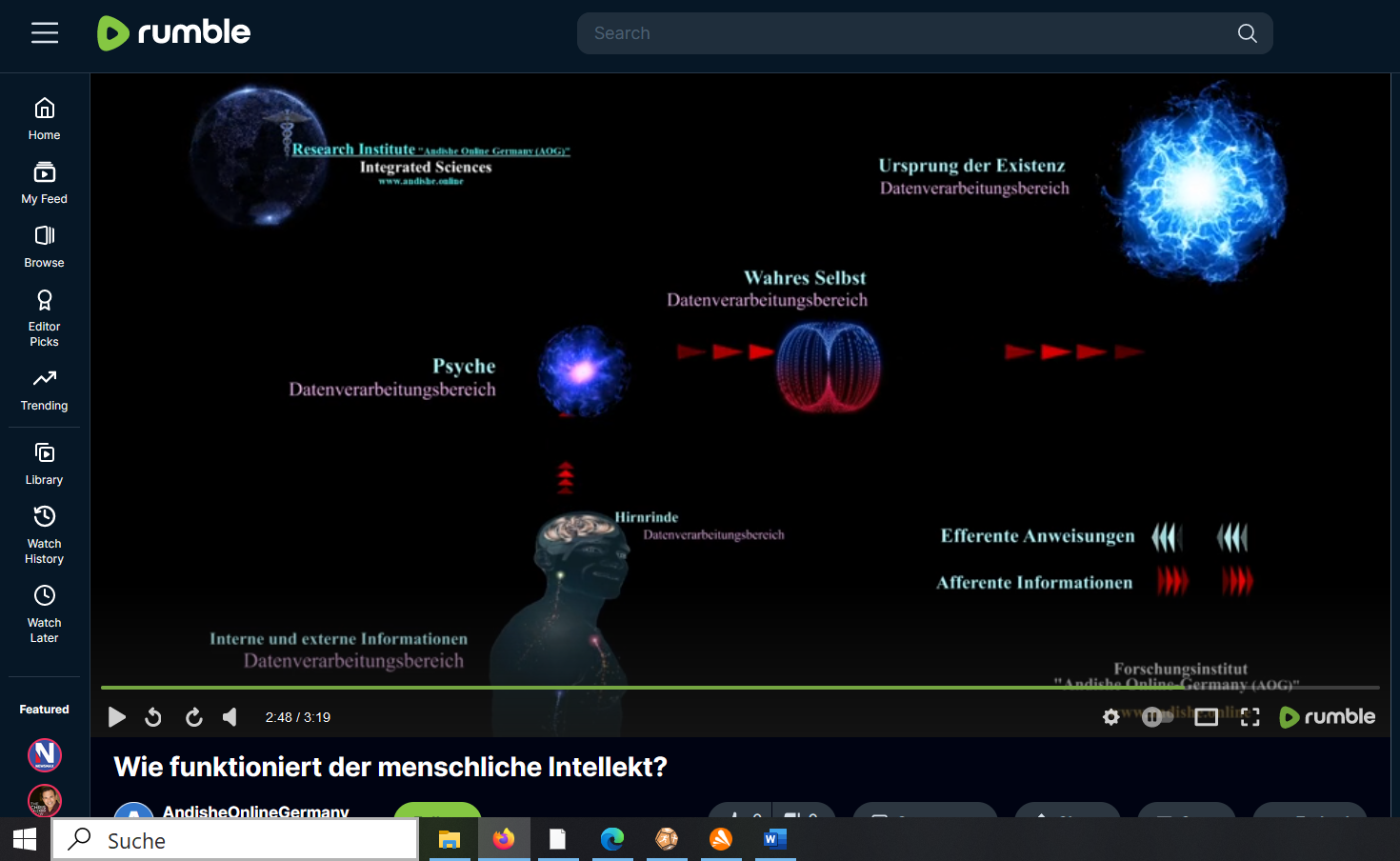This screenshot has height=861, width=1400.
Task: Click the Rumble logo in the player
Action: 1328,717
